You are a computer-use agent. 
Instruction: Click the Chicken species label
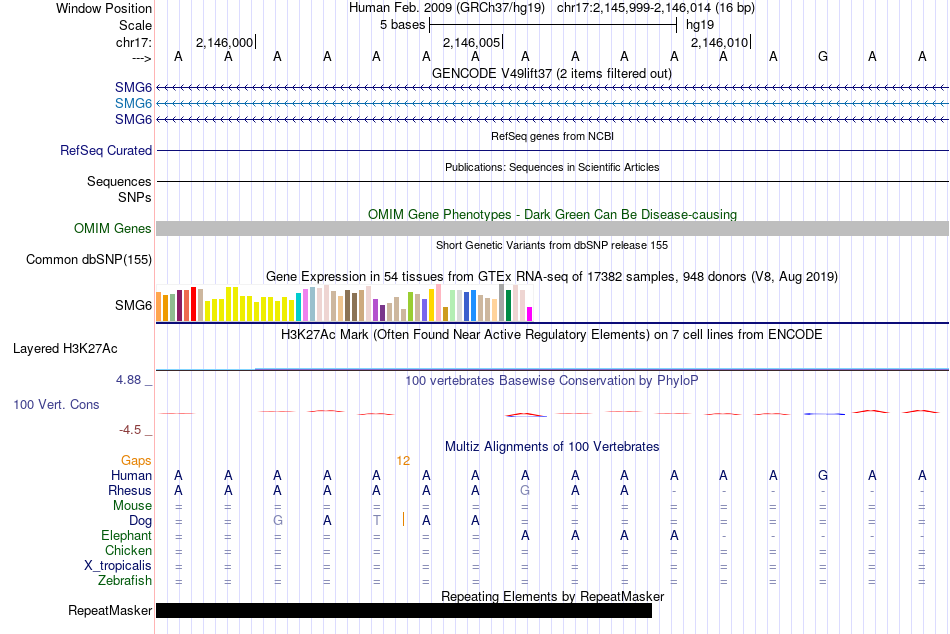click(128, 550)
